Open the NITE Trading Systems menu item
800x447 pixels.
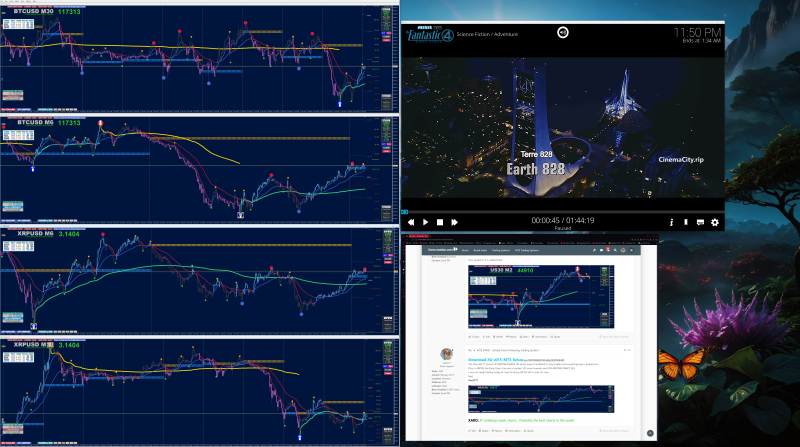pyautogui.click(x=527, y=250)
